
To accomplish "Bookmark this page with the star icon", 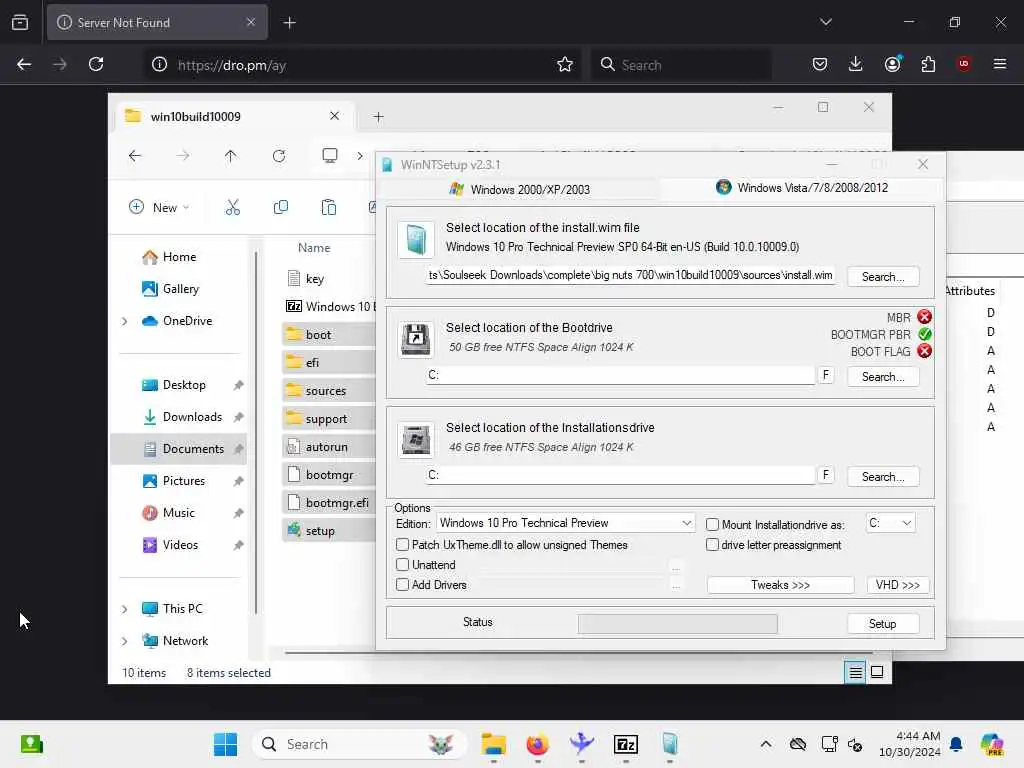I will [x=565, y=64].
